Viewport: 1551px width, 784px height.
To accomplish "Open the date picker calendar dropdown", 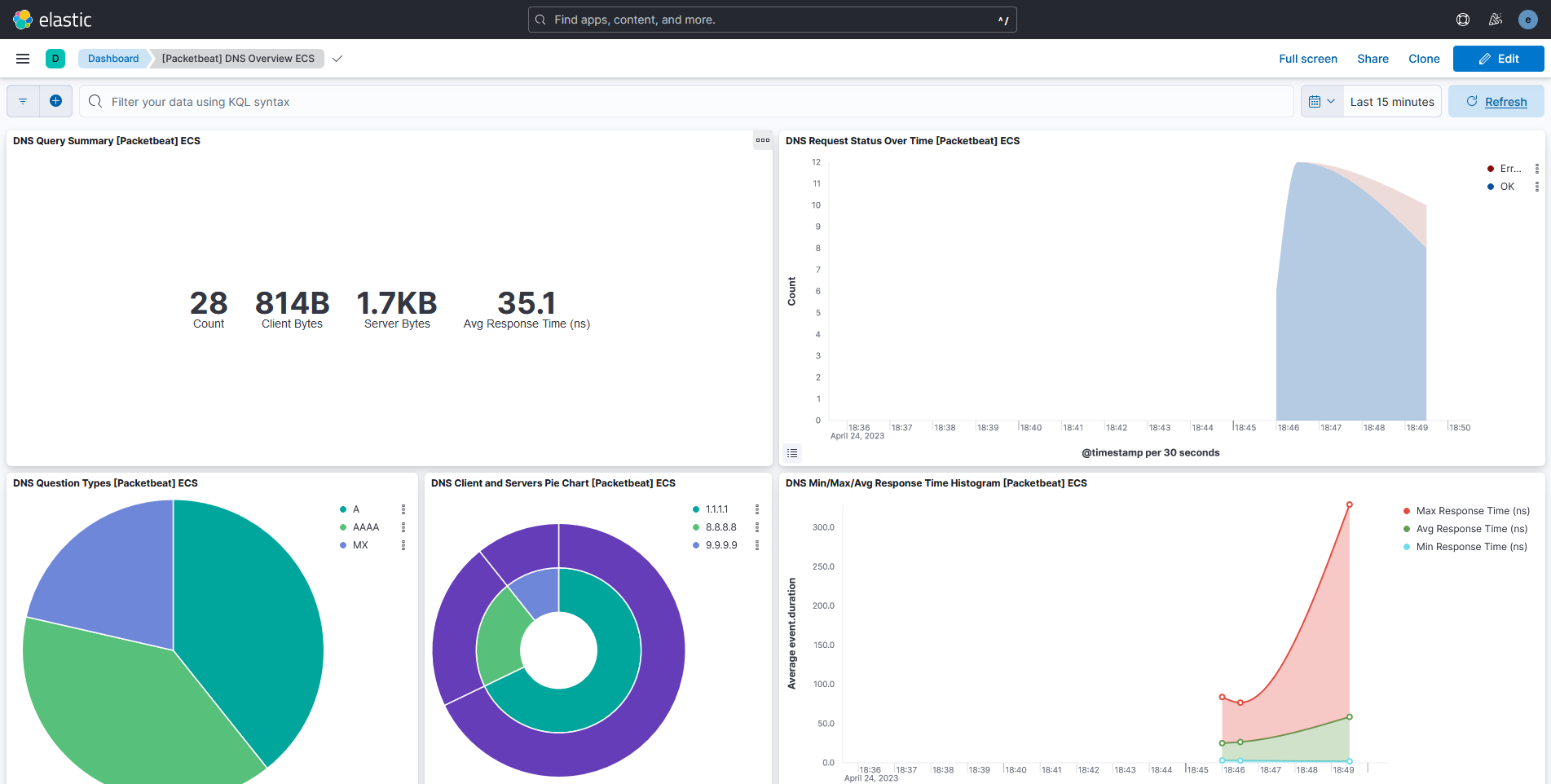I will tap(1321, 100).
